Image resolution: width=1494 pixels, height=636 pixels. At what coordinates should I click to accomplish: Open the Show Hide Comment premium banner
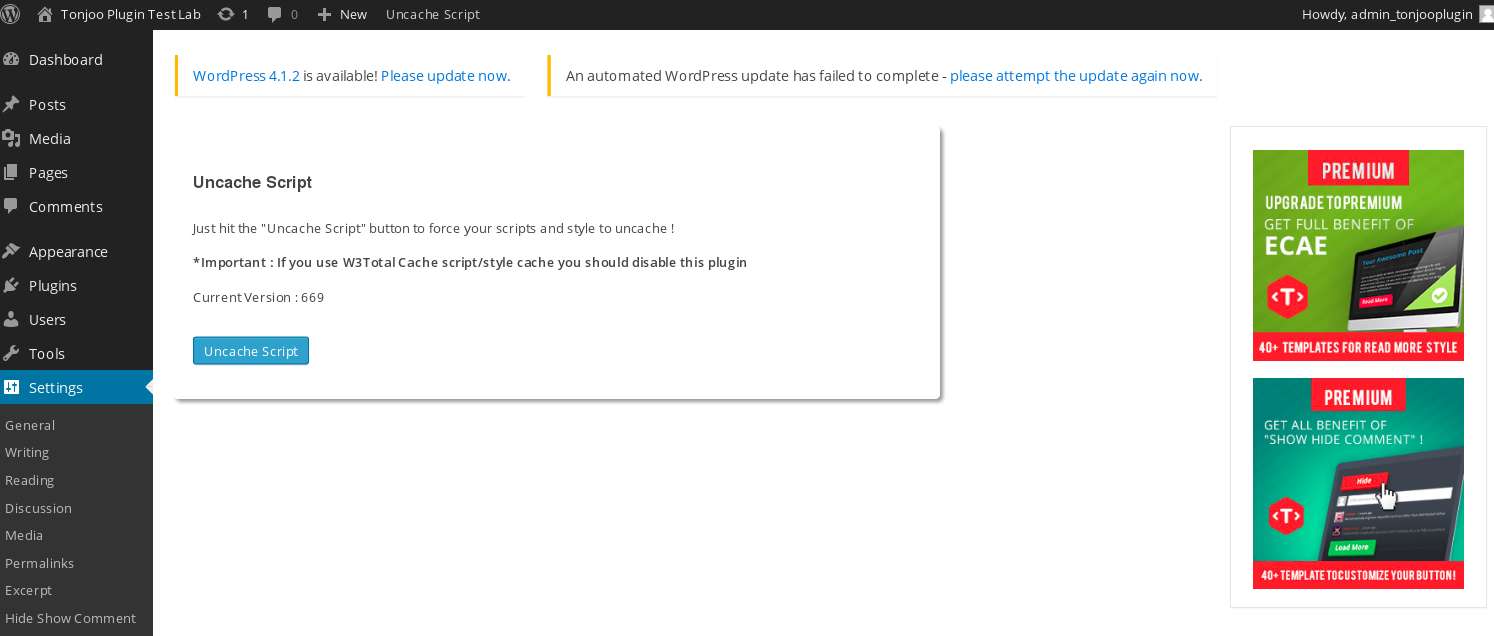coord(1358,483)
